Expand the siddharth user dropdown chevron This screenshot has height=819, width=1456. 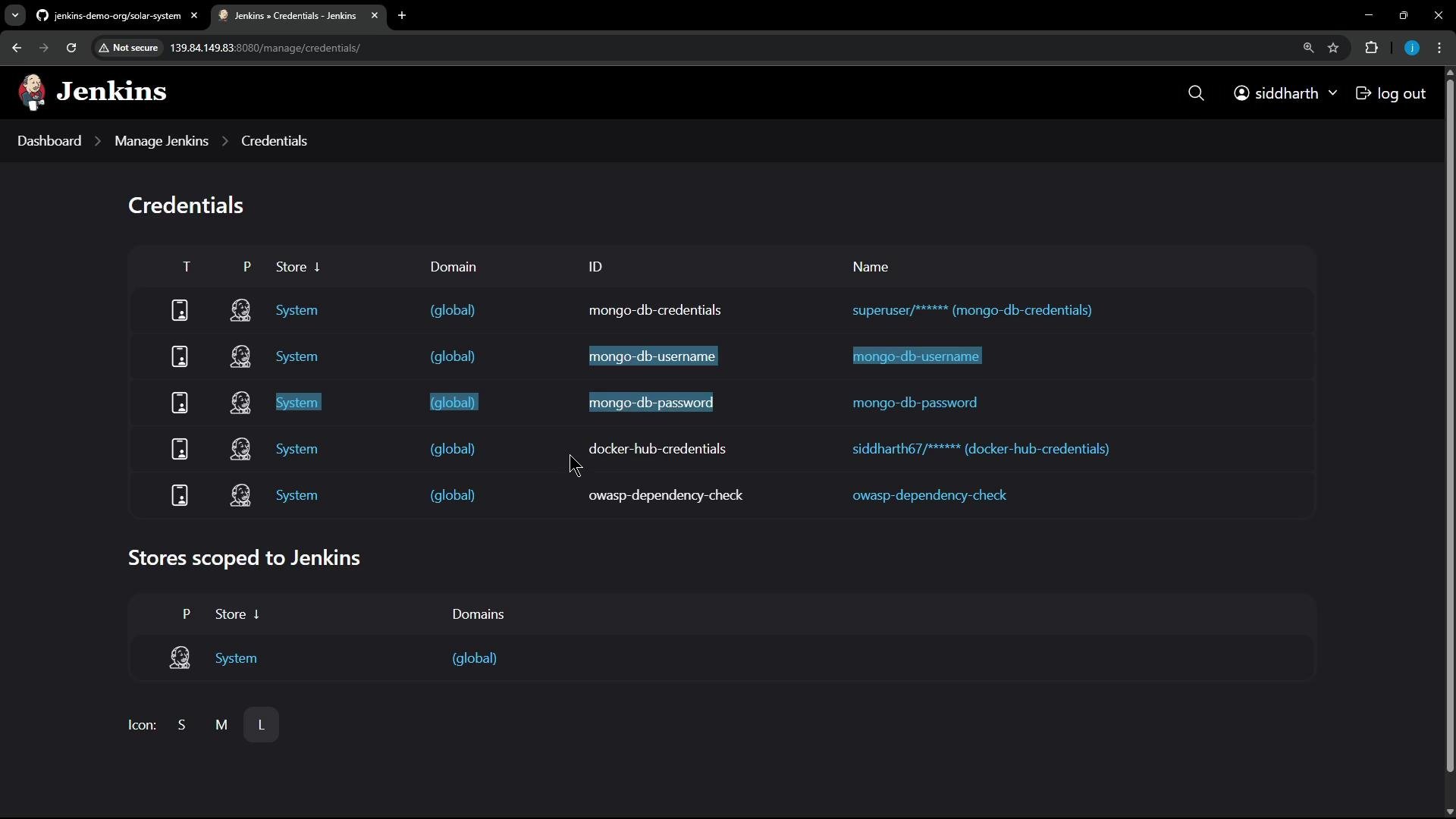(x=1332, y=93)
